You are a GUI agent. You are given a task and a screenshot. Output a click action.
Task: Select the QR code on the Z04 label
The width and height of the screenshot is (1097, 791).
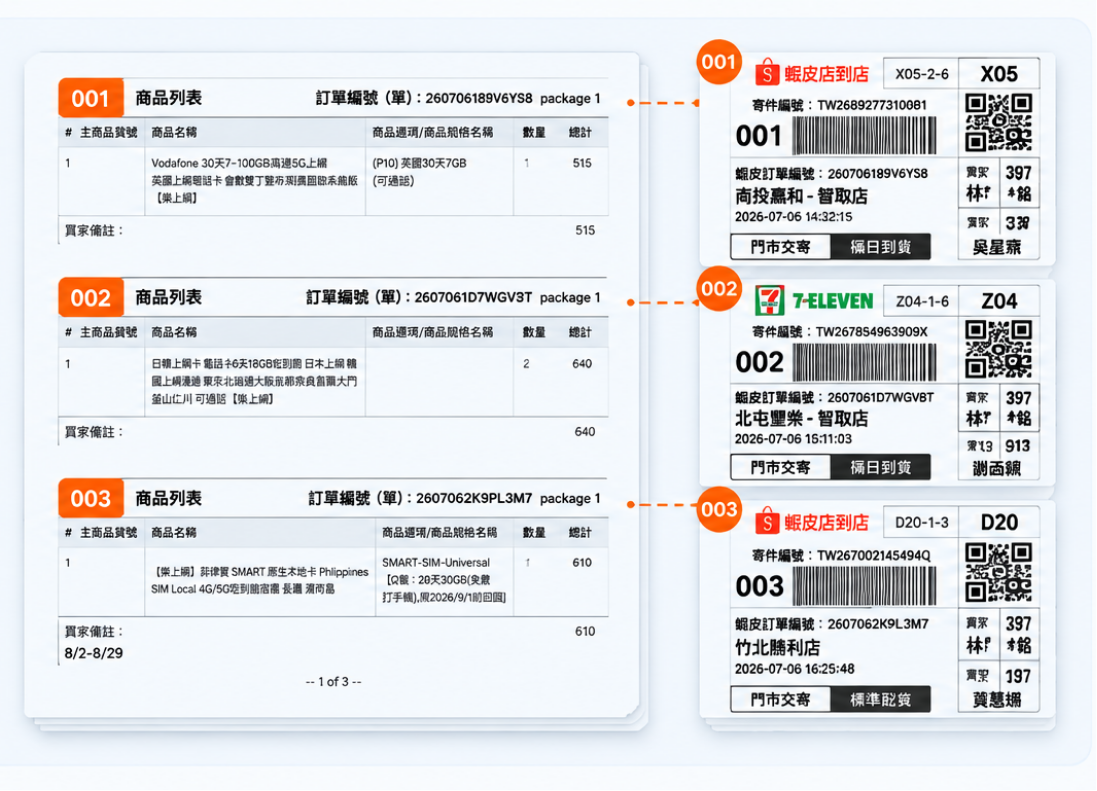tap(998, 349)
